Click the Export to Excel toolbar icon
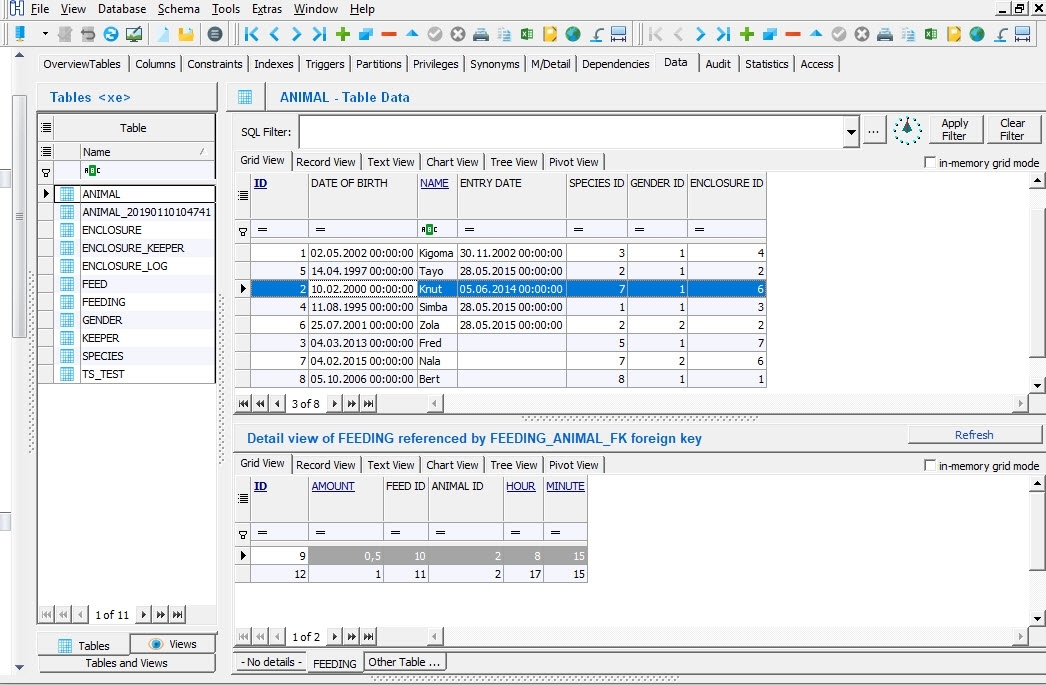The image size is (1046, 685). [x=526, y=33]
